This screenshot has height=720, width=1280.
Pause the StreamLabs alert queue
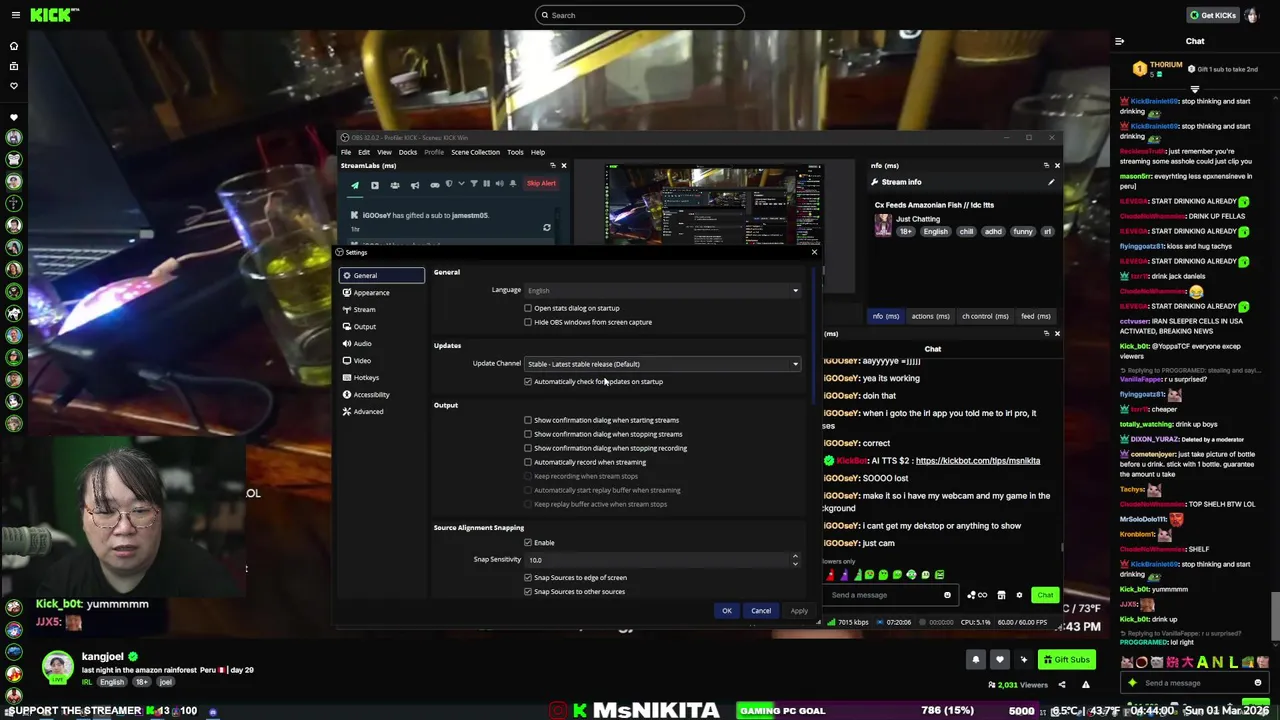[487, 184]
